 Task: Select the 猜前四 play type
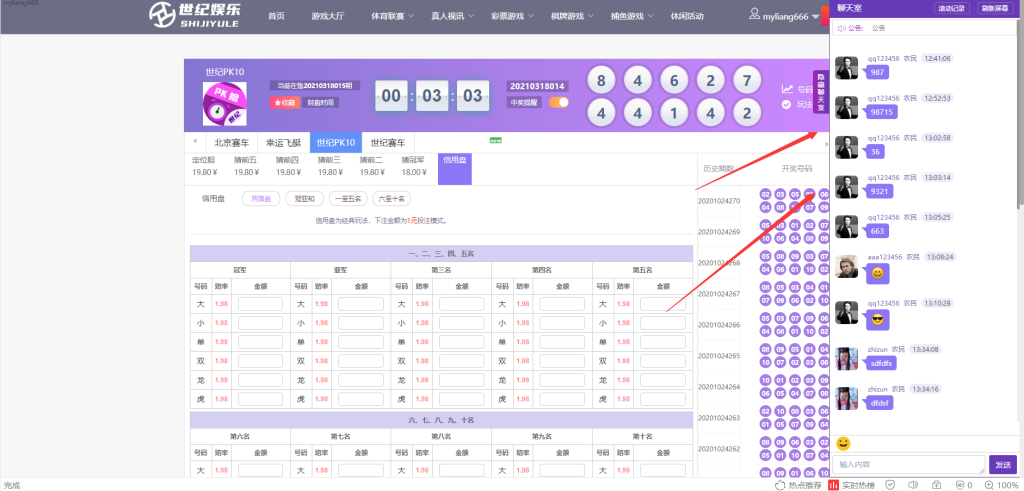point(288,166)
